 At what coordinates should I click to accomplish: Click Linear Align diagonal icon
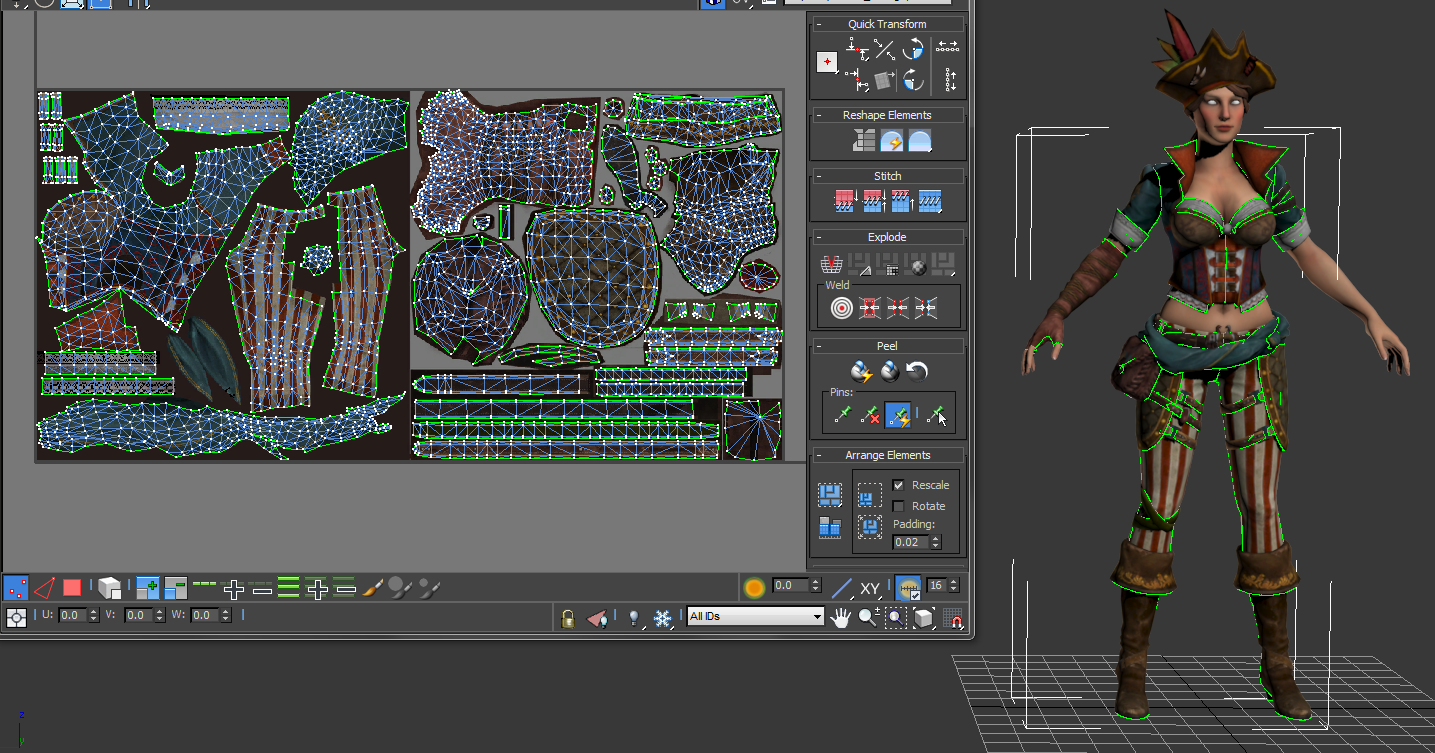884,48
